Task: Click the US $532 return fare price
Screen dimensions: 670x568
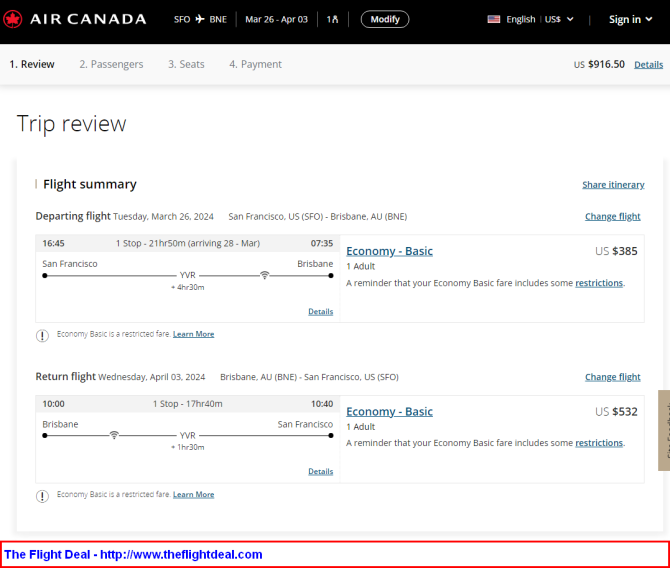Action: coord(616,412)
